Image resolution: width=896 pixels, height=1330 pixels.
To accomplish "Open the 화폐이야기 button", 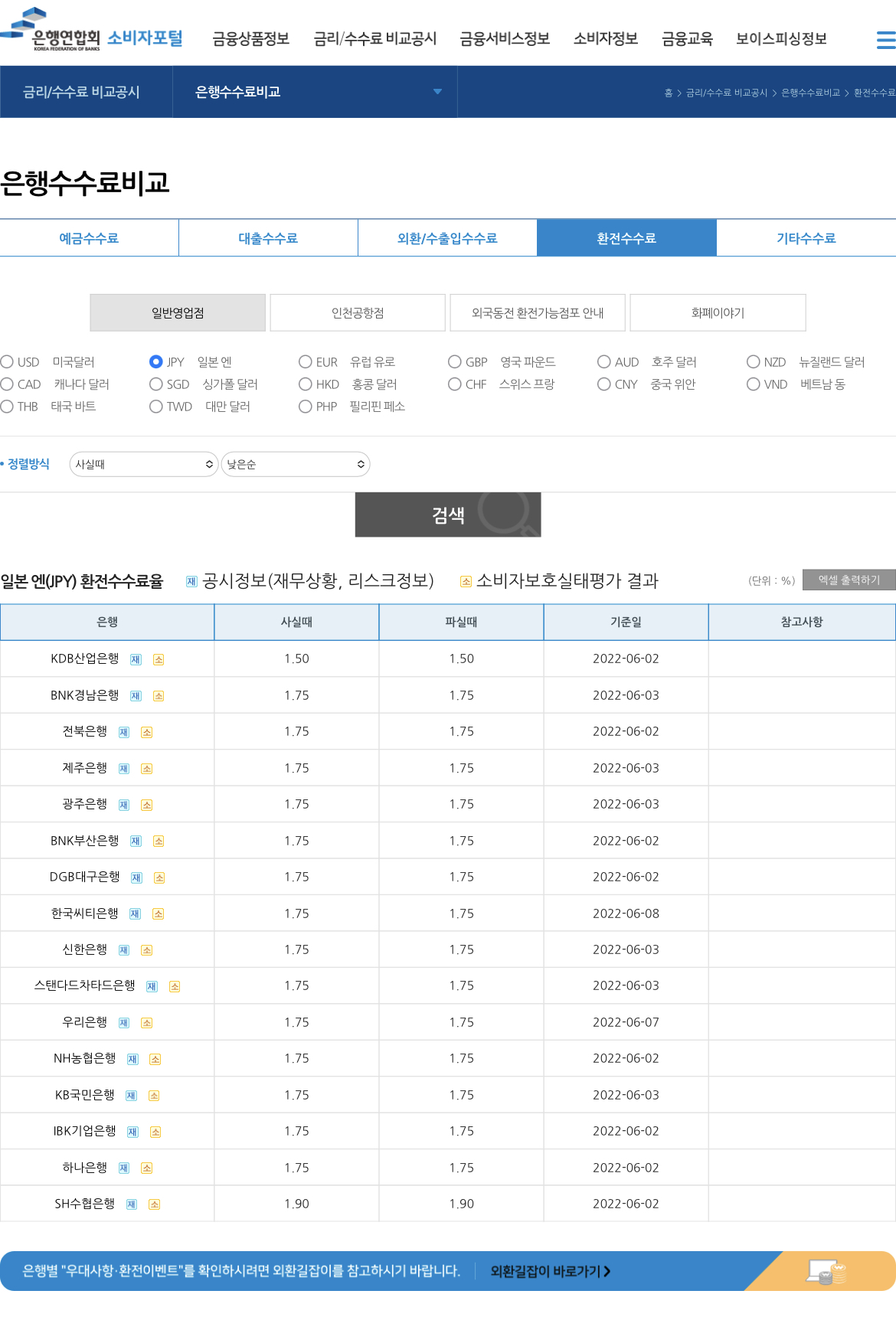I will click(x=718, y=313).
